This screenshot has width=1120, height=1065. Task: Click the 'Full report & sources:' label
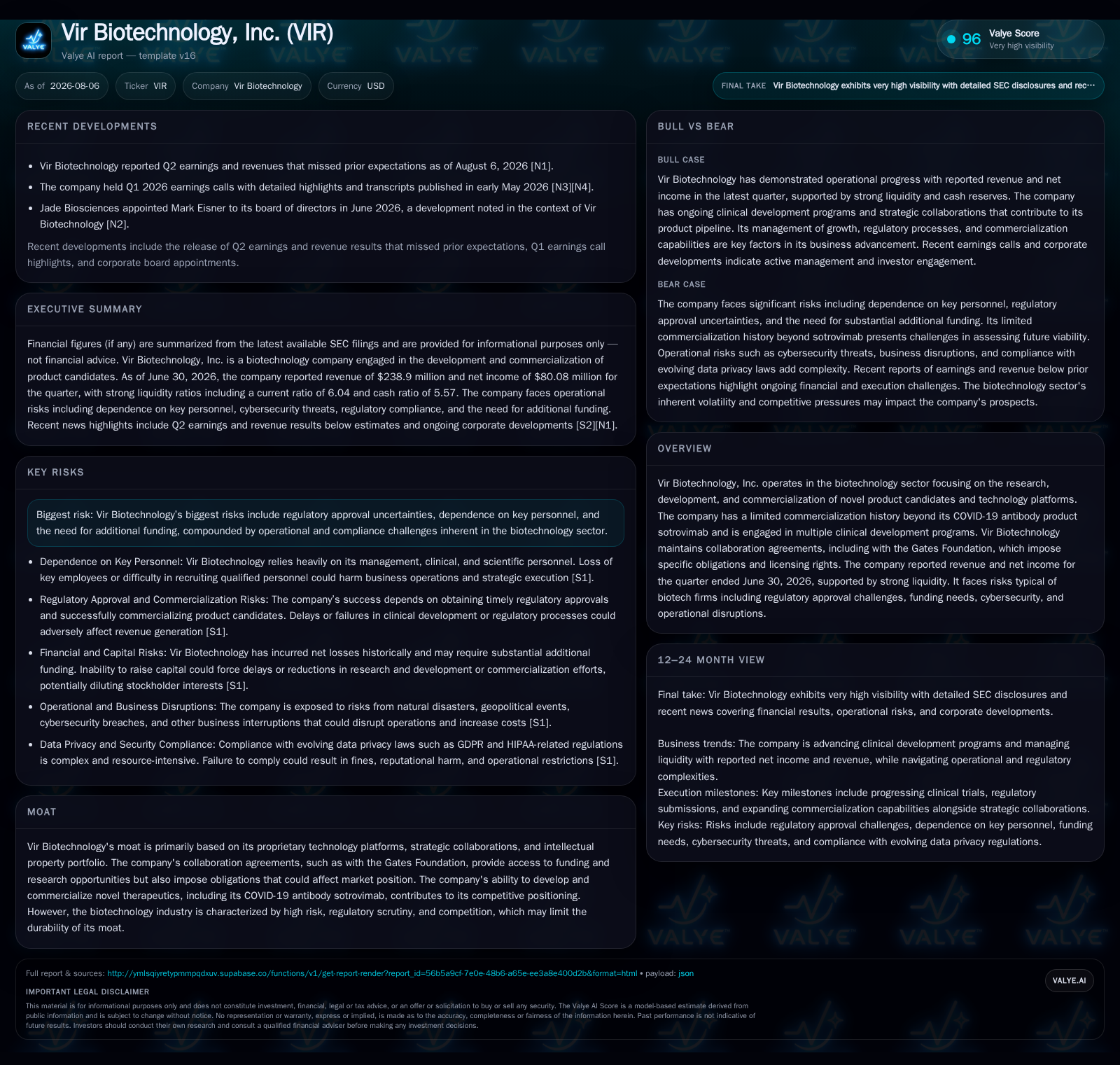click(x=65, y=973)
